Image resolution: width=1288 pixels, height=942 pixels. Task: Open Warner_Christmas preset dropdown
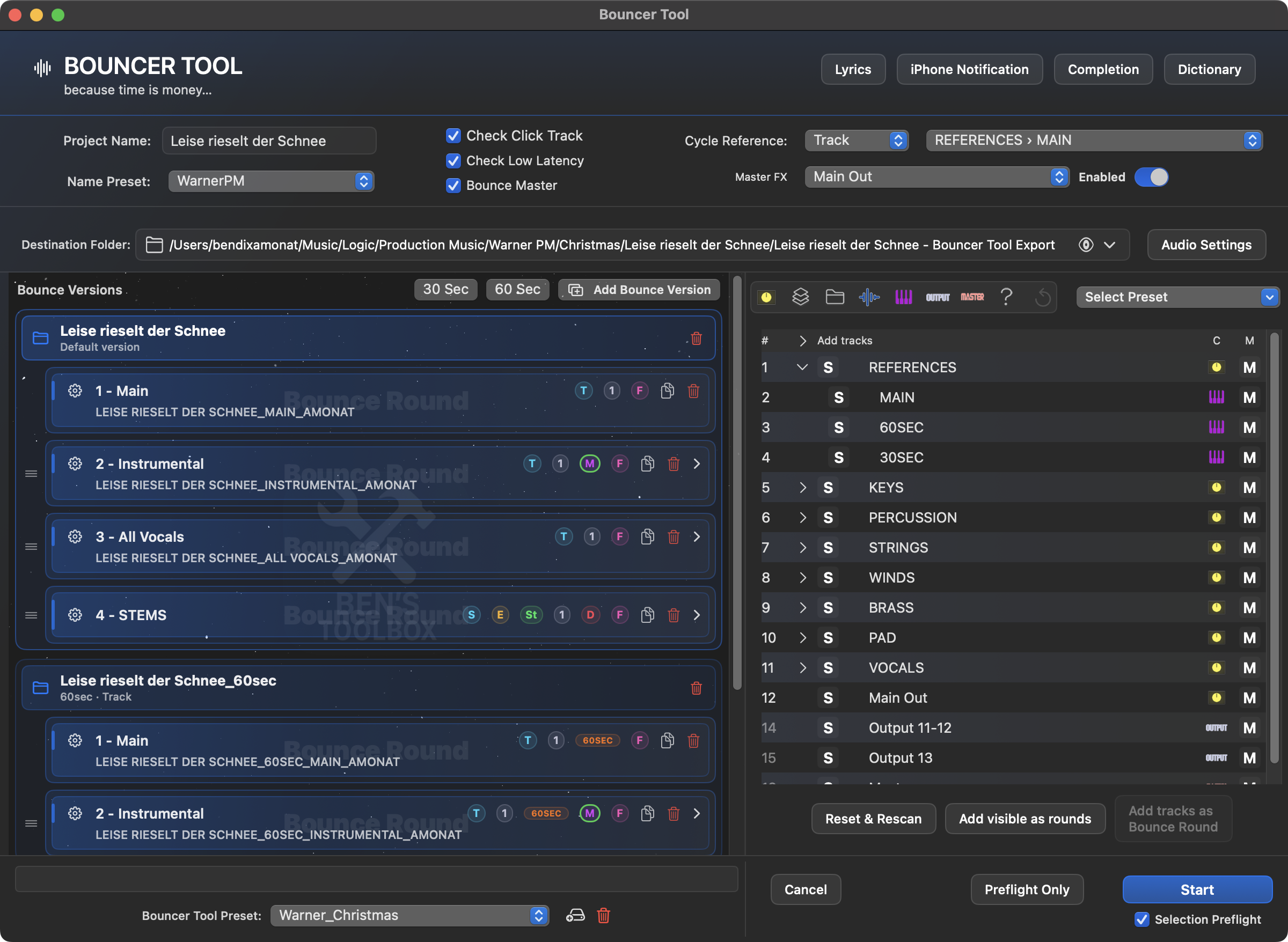click(x=409, y=915)
